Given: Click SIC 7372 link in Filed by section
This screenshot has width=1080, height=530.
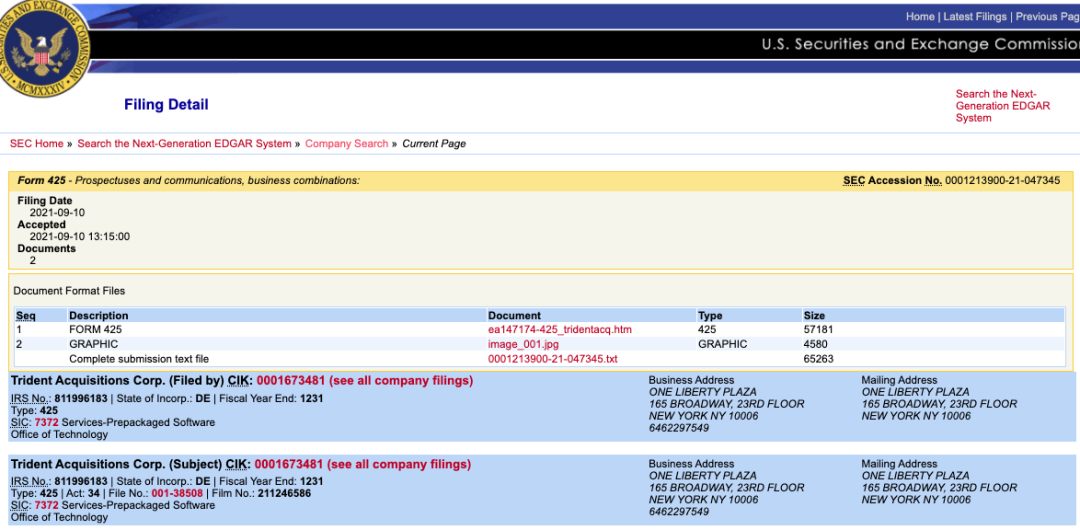Looking at the screenshot, I should click(x=46, y=422).
